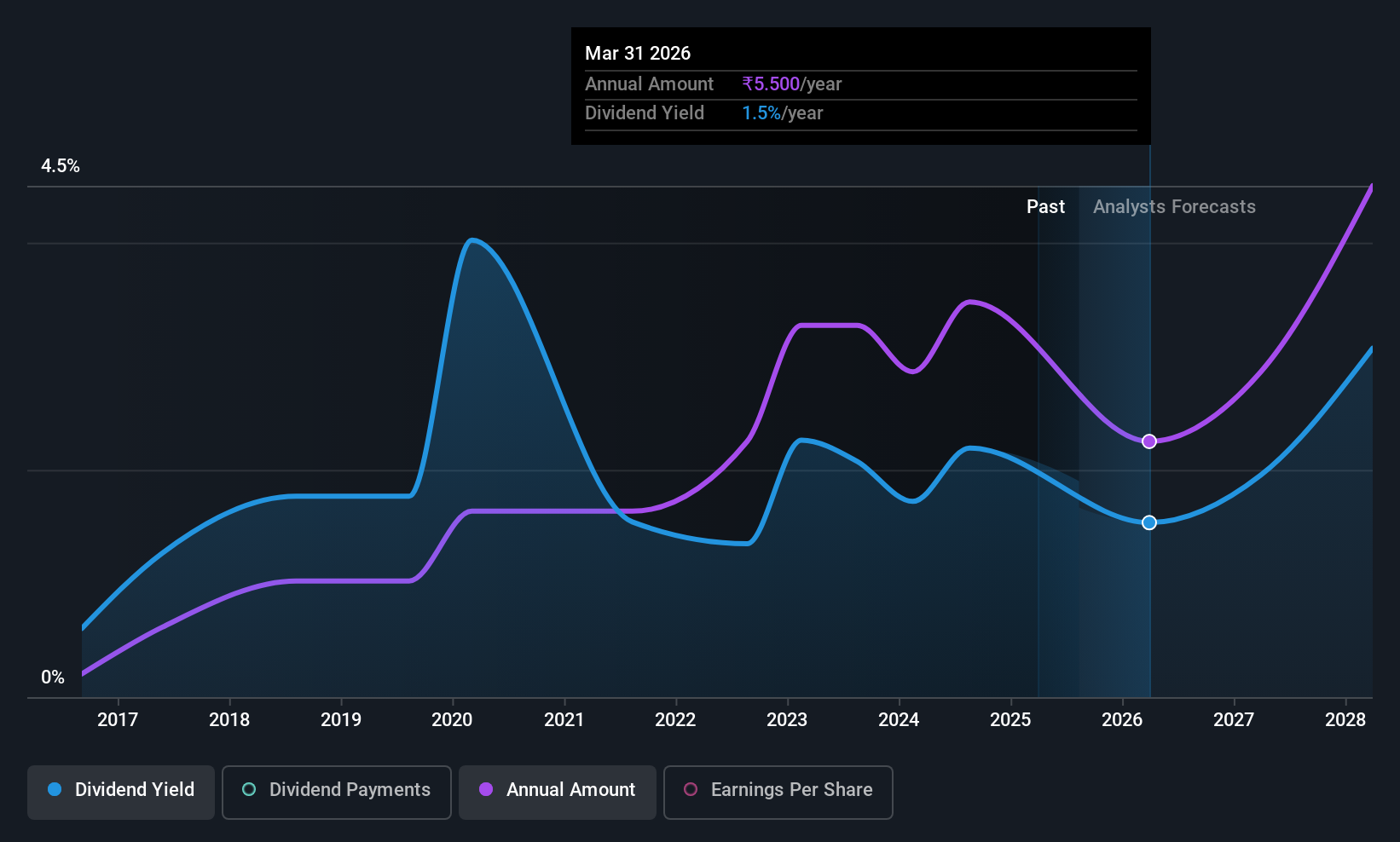Click the 1.5%/year dividend yield value

click(x=783, y=112)
